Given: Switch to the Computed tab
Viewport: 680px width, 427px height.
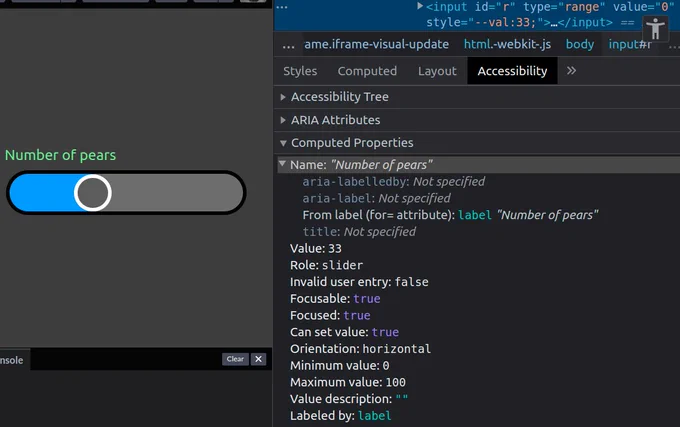Looking at the screenshot, I should click(367, 71).
